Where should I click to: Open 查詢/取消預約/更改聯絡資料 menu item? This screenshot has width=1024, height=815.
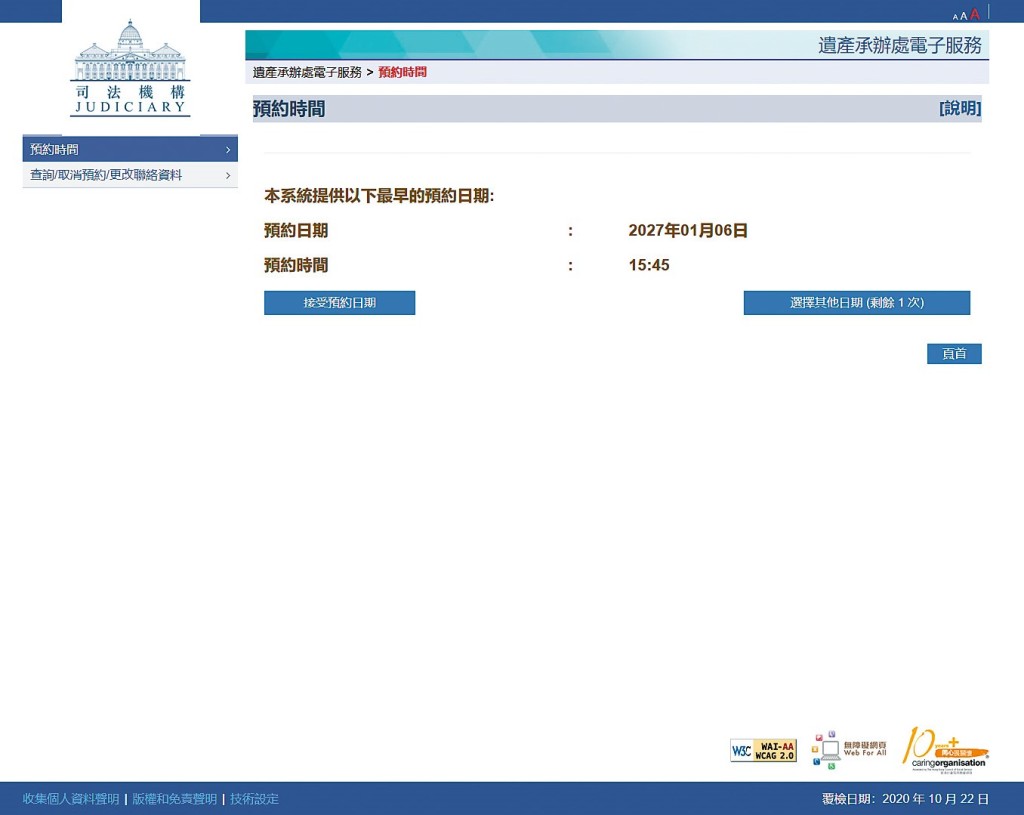pyautogui.click(x=130, y=175)
